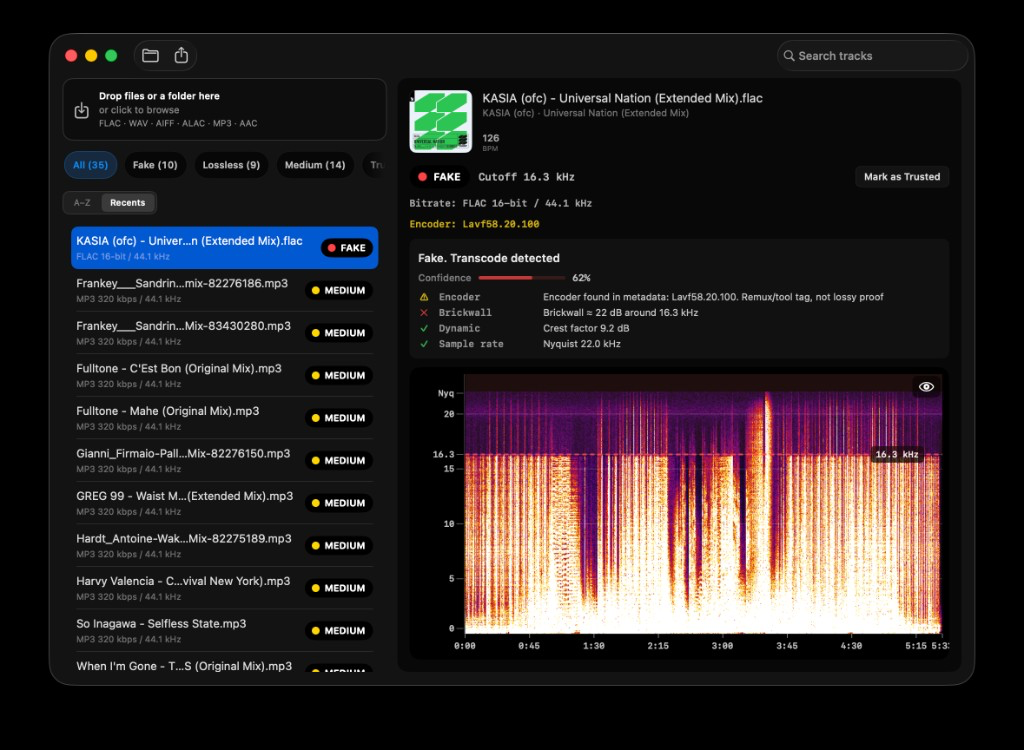1024x750 pixels.
Task: Select Frankey___Sandrin...mix-82276186.mp3 track
Action: (225, 290)
